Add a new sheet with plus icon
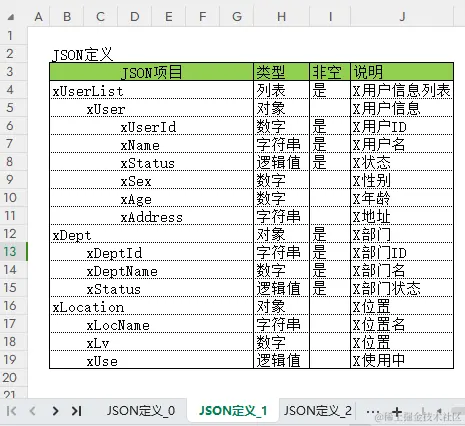 [397, 412]
